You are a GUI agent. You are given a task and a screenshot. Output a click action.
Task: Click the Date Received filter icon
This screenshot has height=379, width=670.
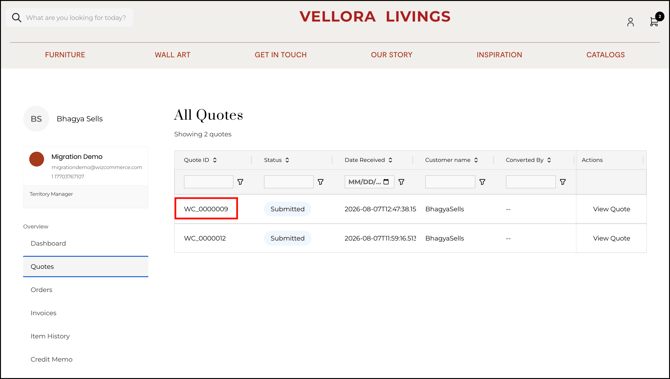tap(401, 182)
